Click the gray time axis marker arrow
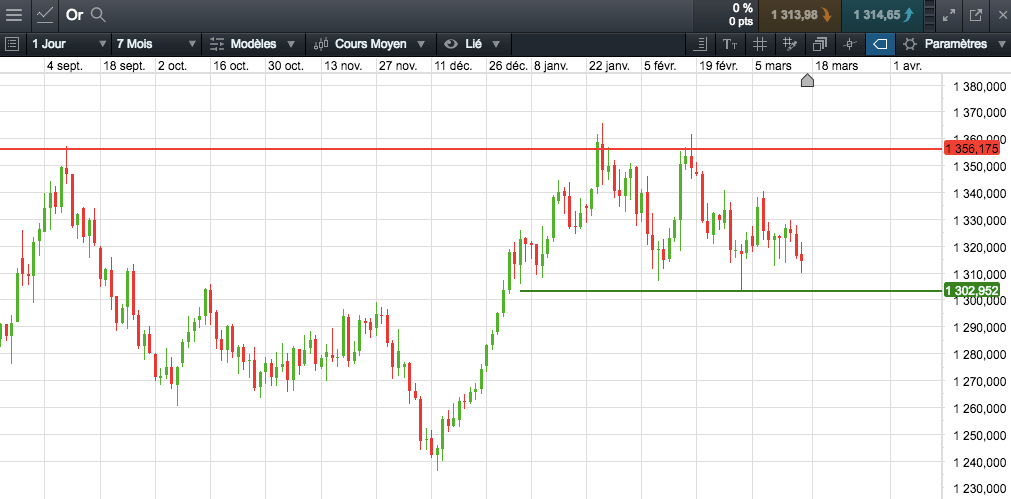The width and height of the screenshot is (1011, 499). (x=807, y=80)
